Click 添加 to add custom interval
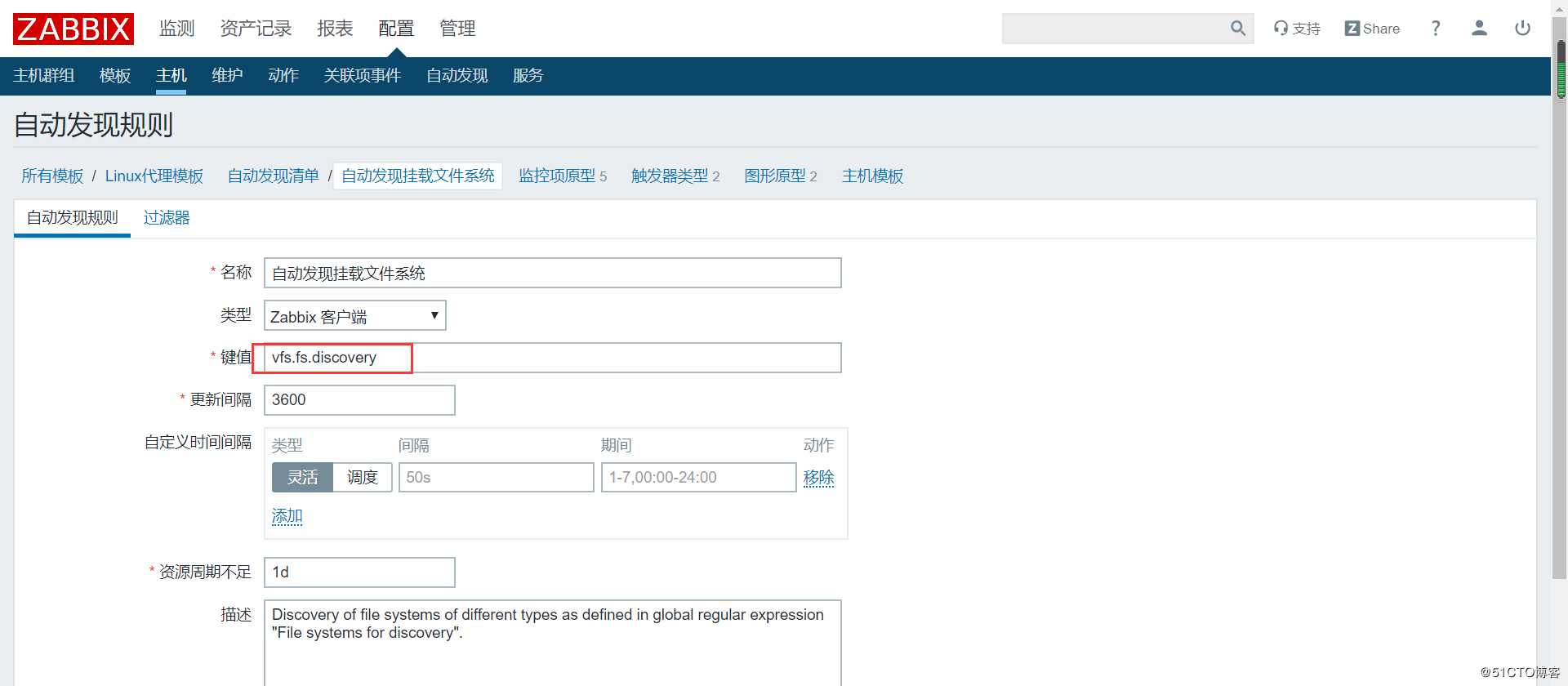Screen dimensions: 1568x686 point(287,516)
